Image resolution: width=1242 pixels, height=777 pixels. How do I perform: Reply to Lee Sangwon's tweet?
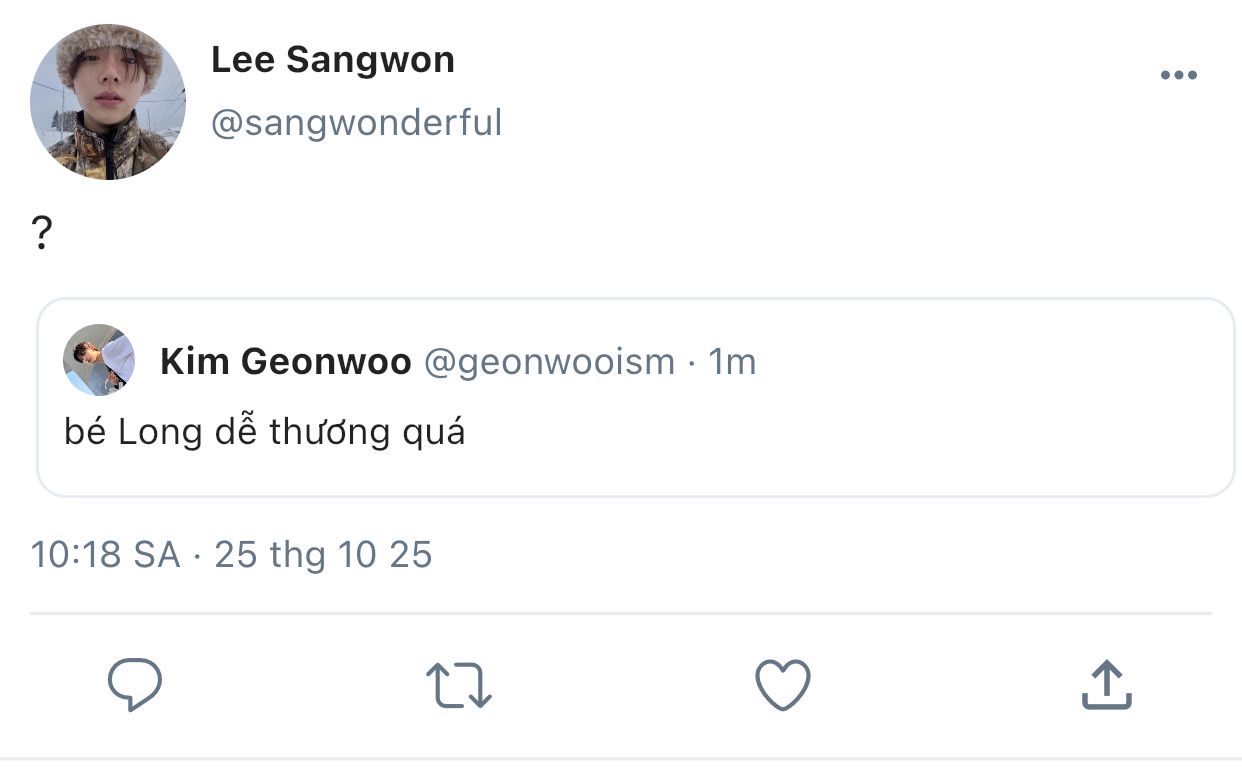pyautogui.click(x=135, y=686)
